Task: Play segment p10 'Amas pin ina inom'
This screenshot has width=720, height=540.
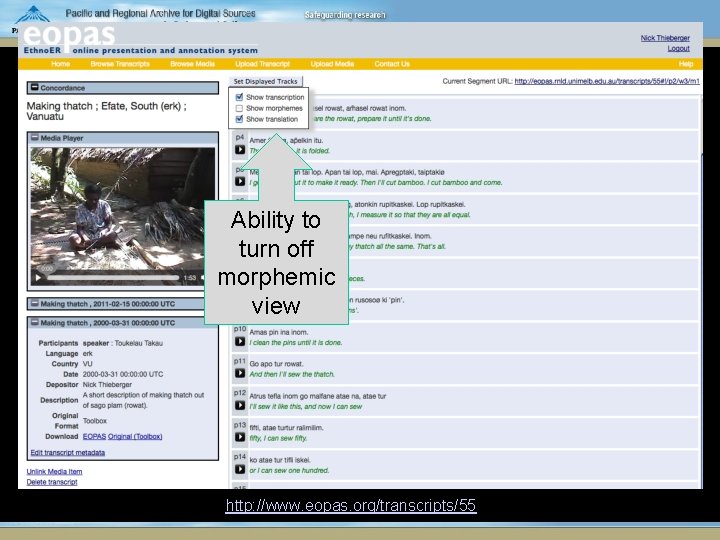Action: click(x=240, y=342)
